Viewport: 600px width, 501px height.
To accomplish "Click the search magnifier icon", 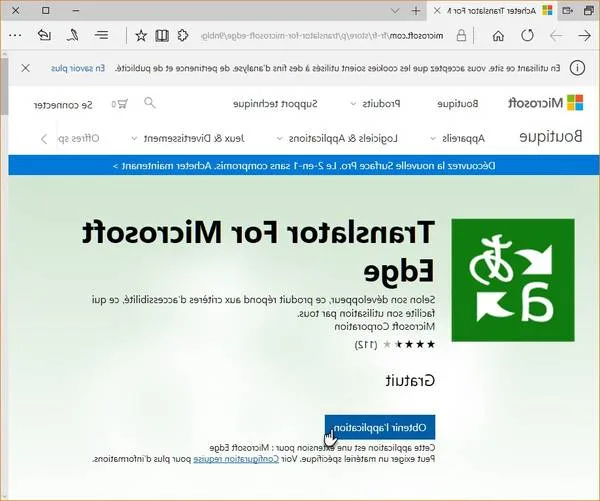I will point(150,103).
